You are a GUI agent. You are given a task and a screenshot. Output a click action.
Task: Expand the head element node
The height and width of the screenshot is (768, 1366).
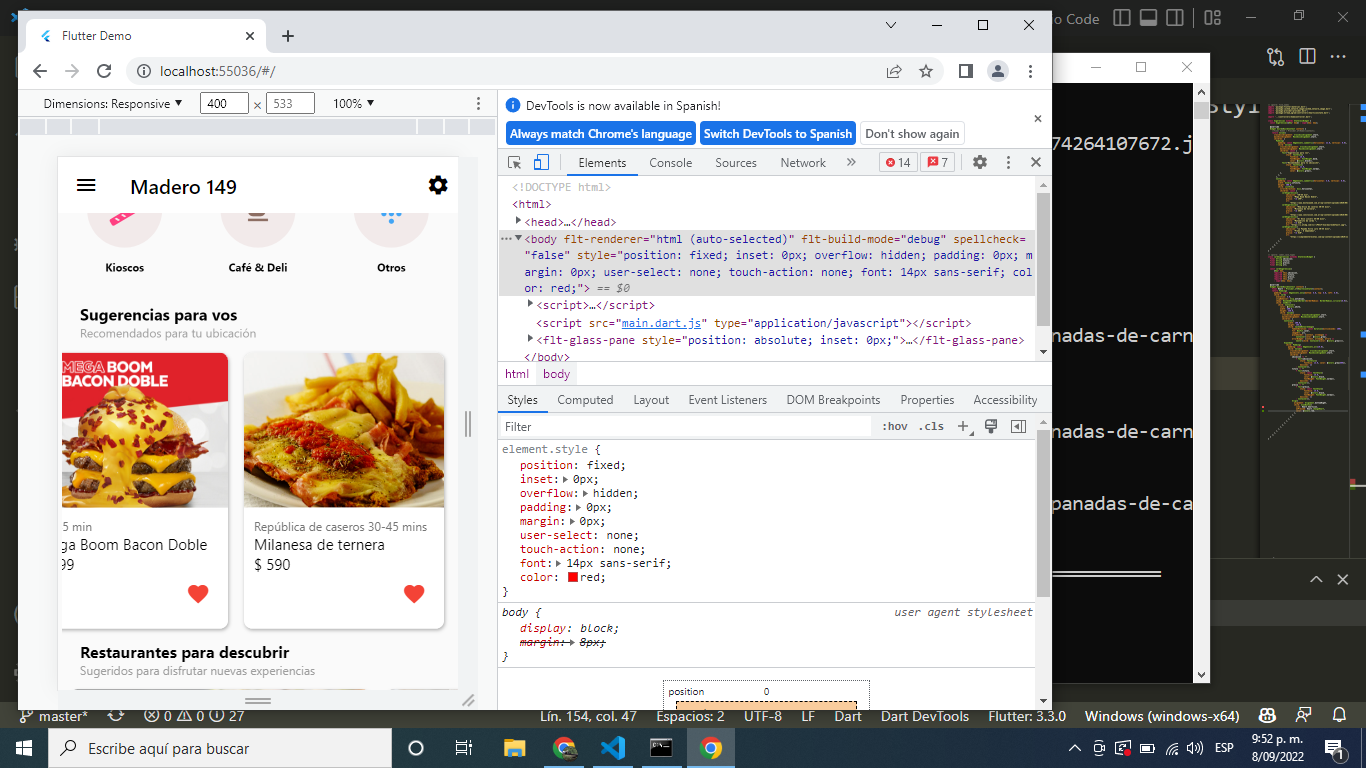click(518, 220)
